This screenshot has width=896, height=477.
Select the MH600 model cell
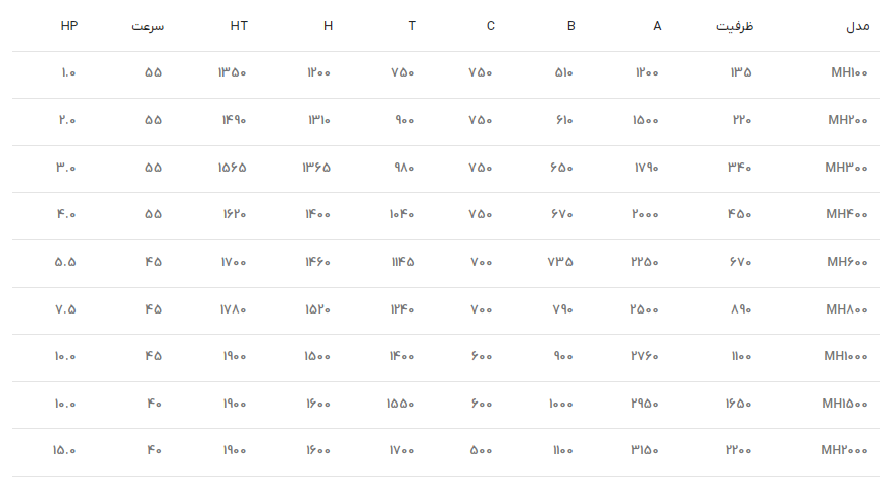coord(851,262)
